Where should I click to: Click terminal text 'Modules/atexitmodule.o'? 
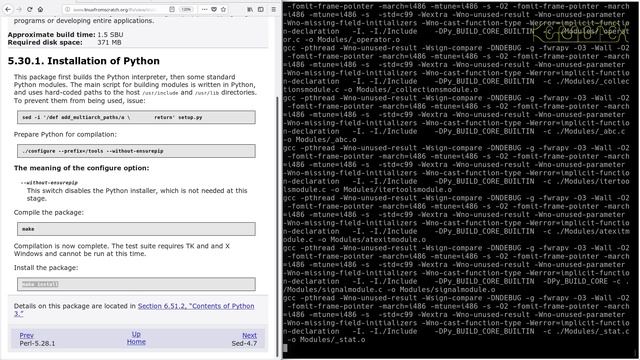378,240
